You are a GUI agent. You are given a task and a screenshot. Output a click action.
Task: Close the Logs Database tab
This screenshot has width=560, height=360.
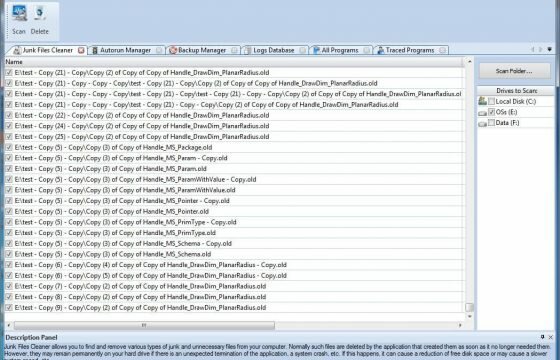click(303, 50)
